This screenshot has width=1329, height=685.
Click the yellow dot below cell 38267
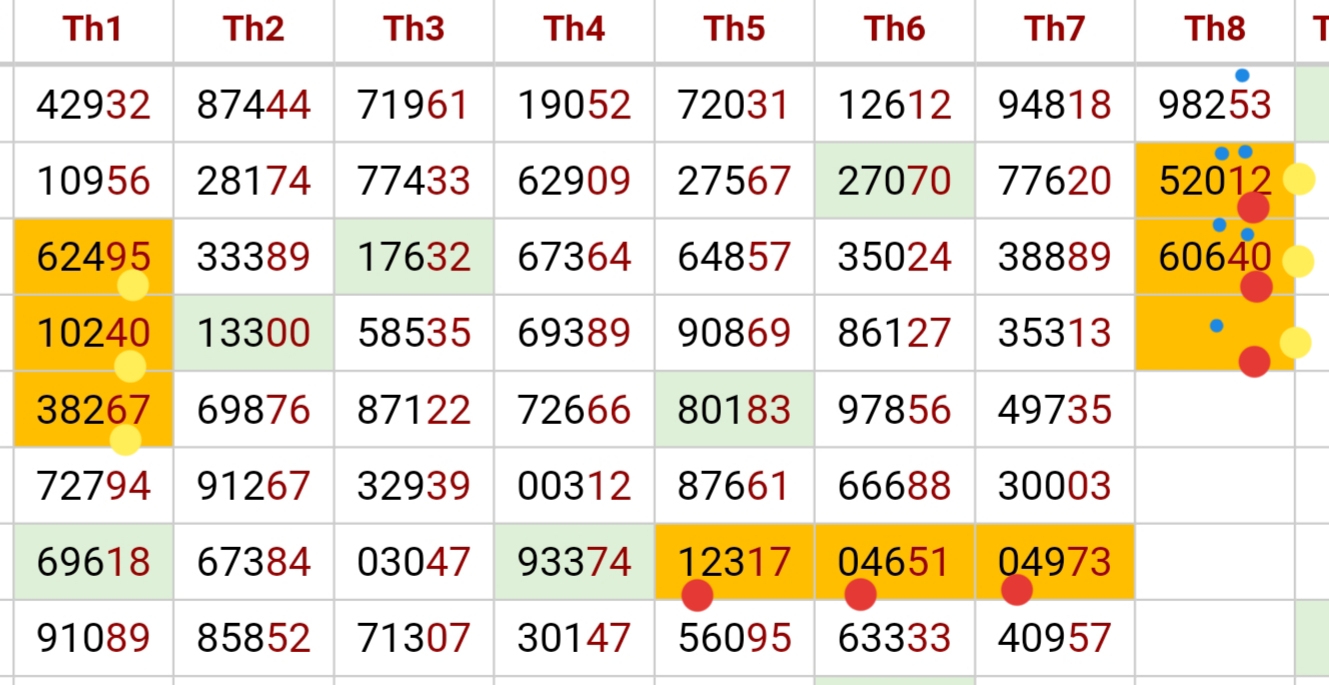click(x=125, y=439)
